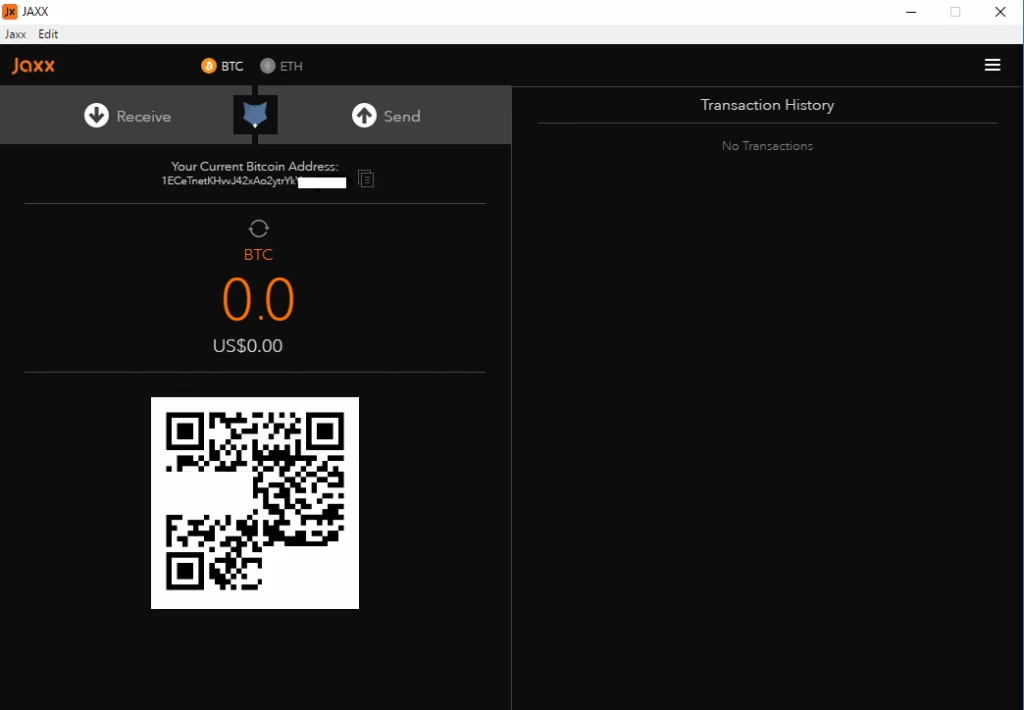1024x710 pixels.
Task: Click the Transaction History heading
Action: 767,105
